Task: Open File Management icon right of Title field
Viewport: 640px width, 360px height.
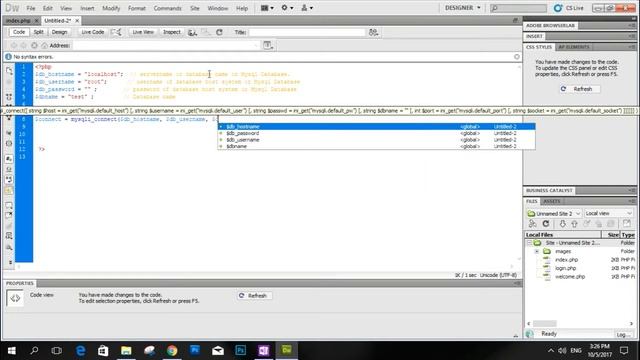Action: 373,32
